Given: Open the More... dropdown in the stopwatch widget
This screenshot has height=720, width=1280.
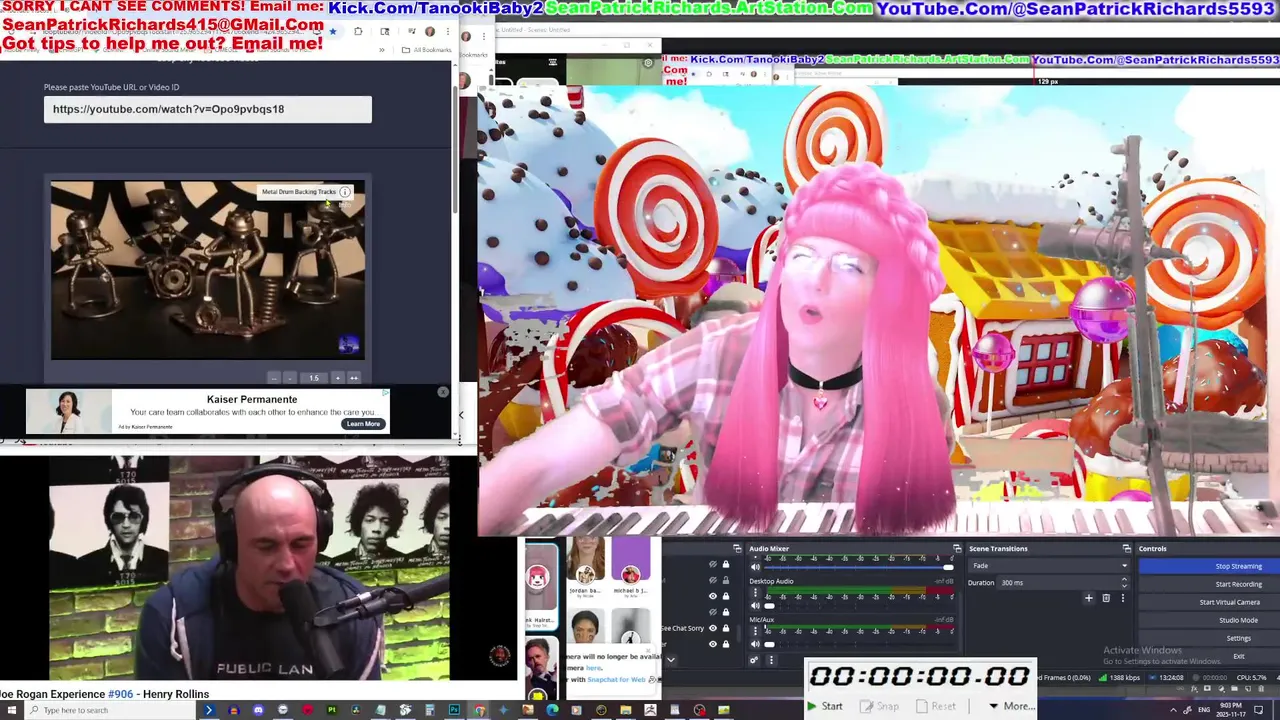Looking at the screenshot, I should (x=1012, y=706).
